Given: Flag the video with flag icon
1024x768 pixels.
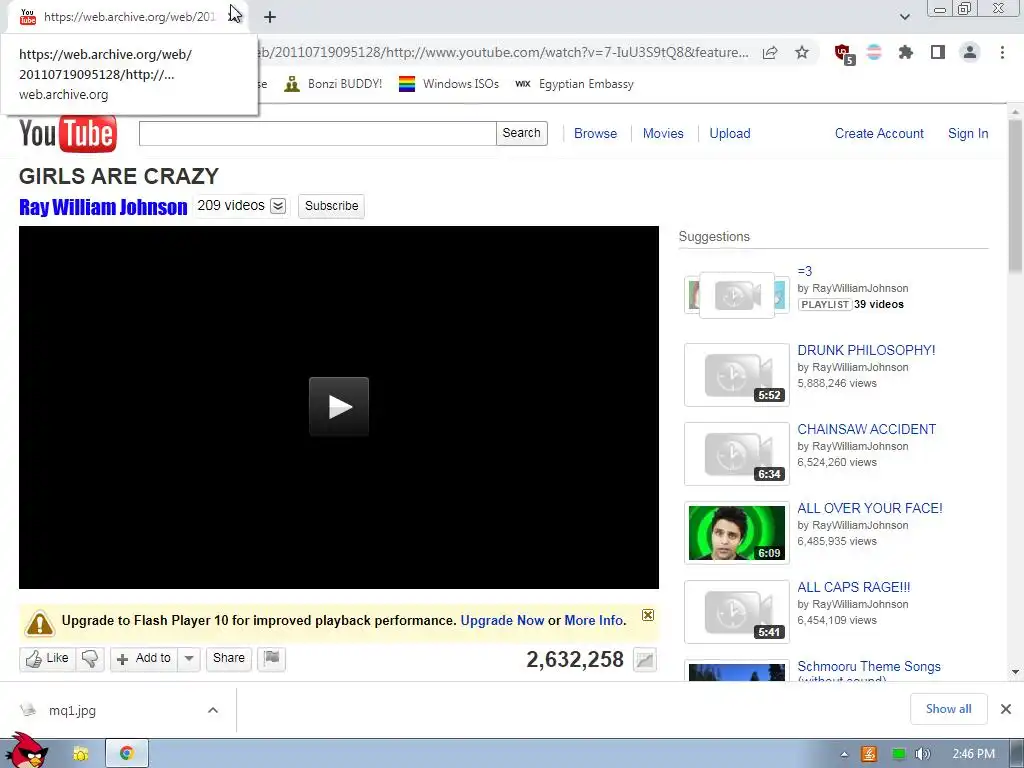Looking at the screenshot, I should point(272,658).
